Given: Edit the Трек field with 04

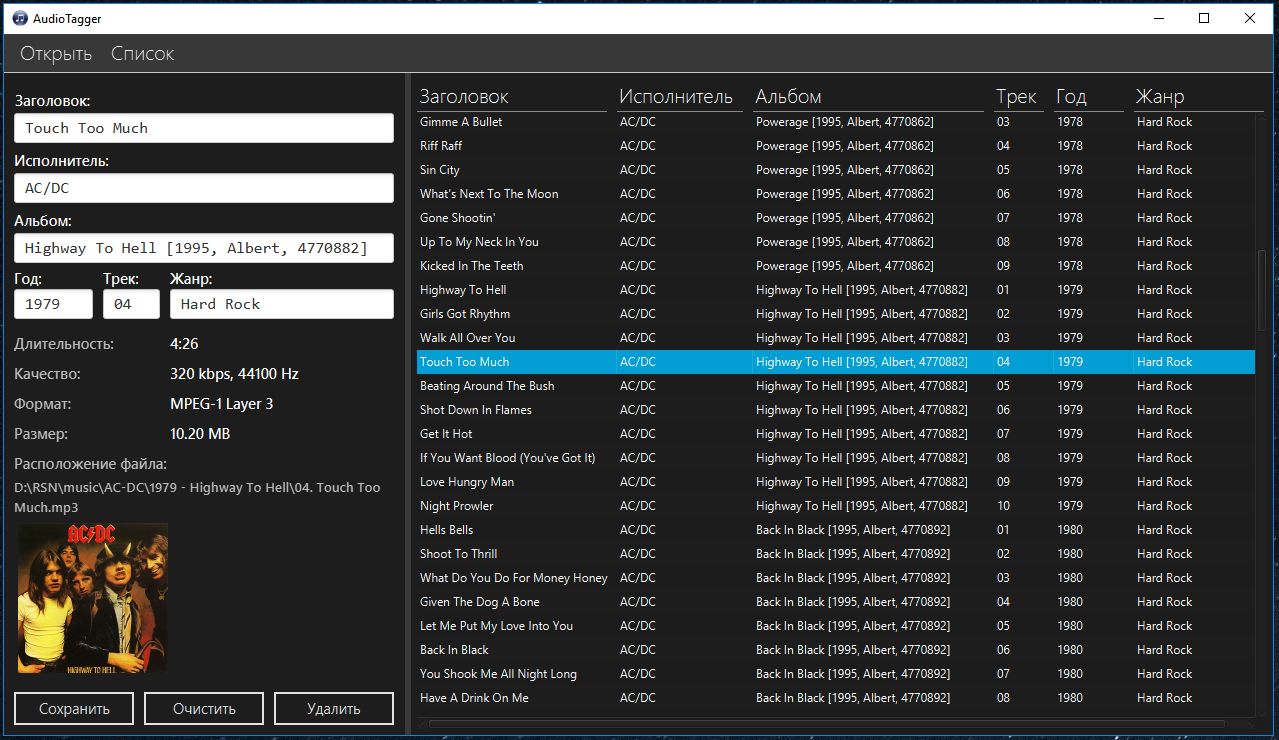Looking at the screenshot, I should 131,304.
